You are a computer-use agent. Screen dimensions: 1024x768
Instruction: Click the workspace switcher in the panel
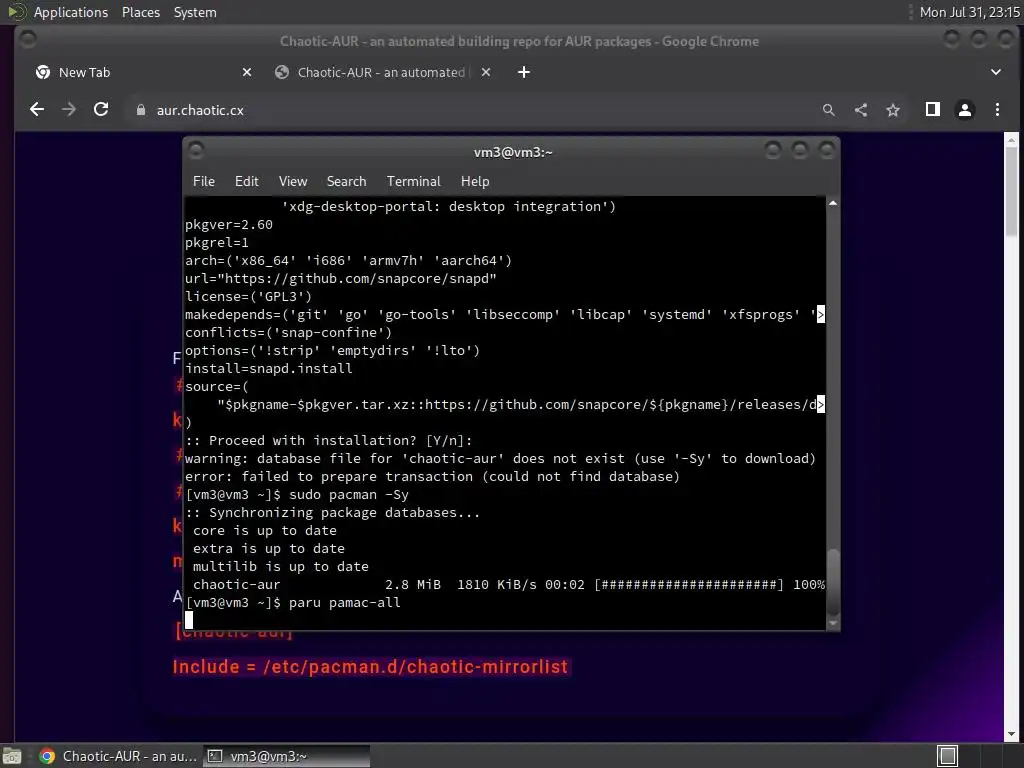click(948, 756)
